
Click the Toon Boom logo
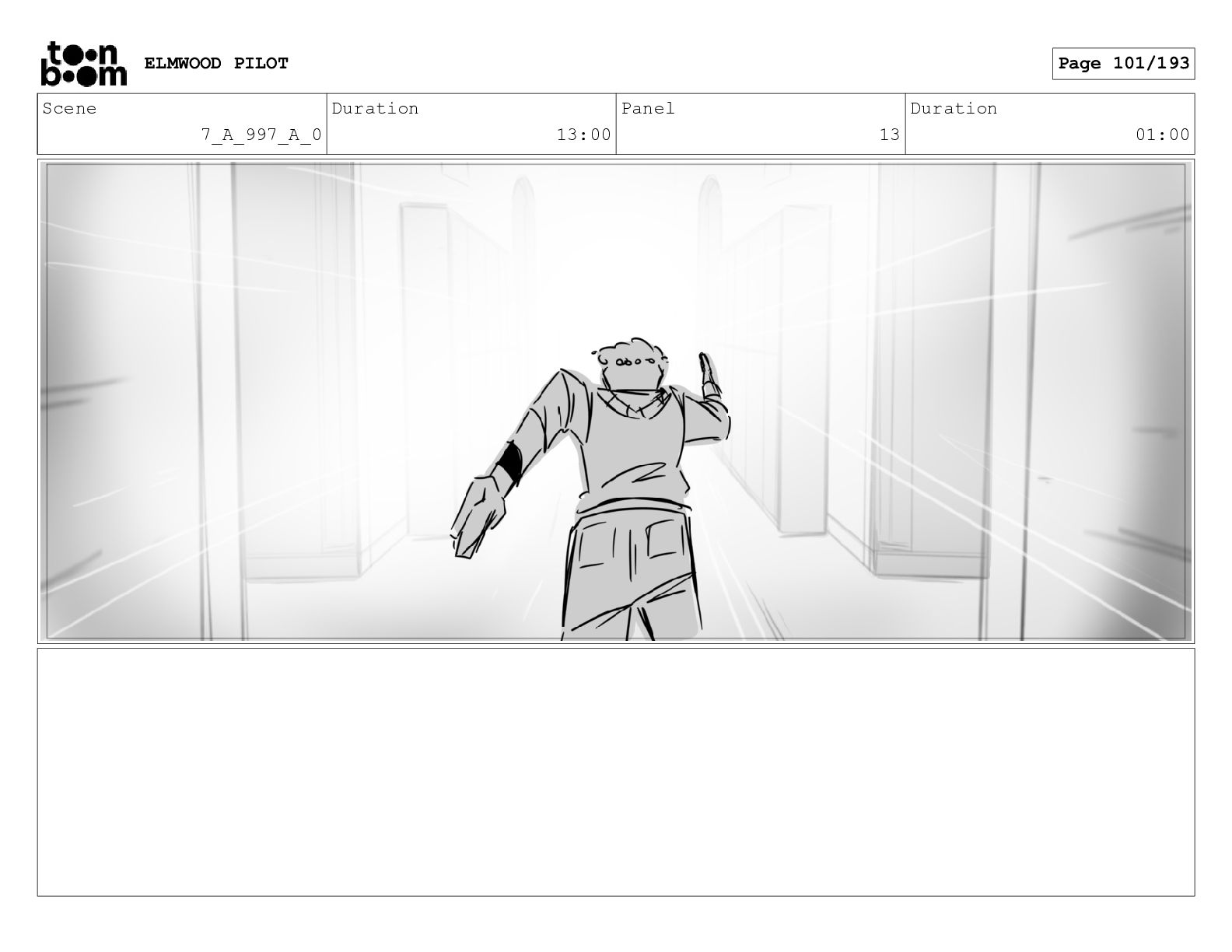[83, 63]
